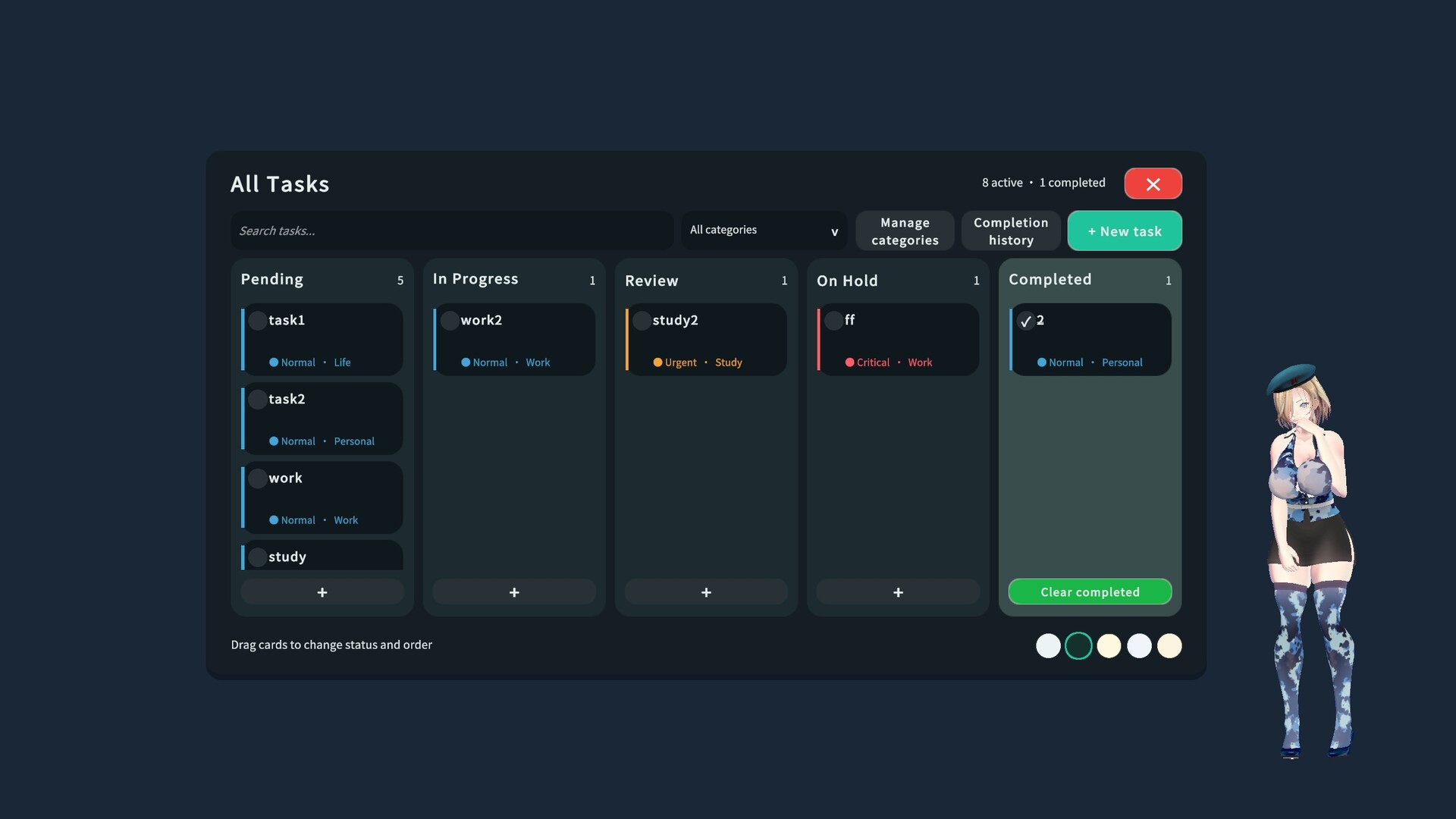Add a card with Pending column plus
Viewport: 1456px width, 819px height.
[x=322, y=592]
